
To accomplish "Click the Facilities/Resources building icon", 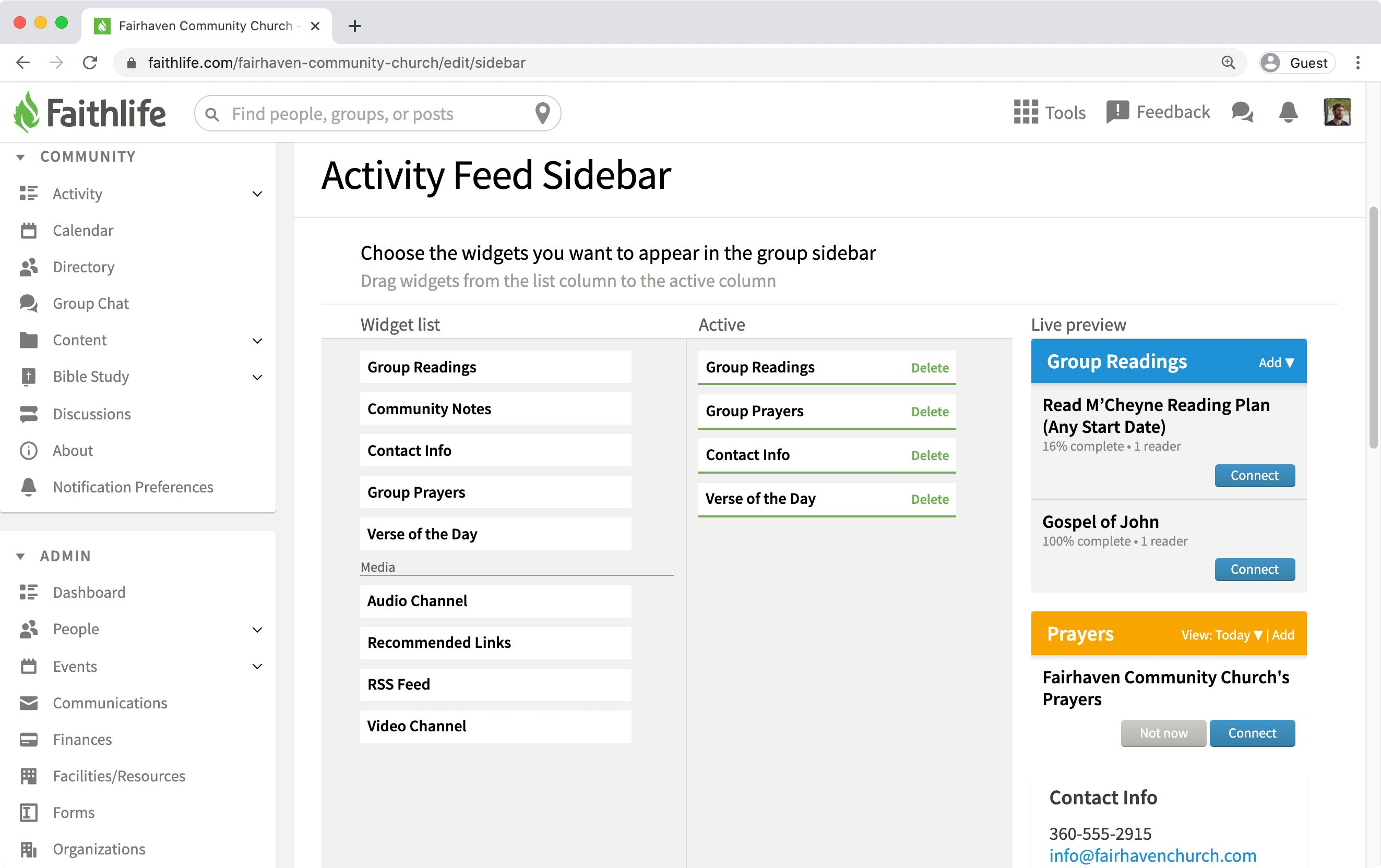I will pyautogui.click(x=28, y=776).
